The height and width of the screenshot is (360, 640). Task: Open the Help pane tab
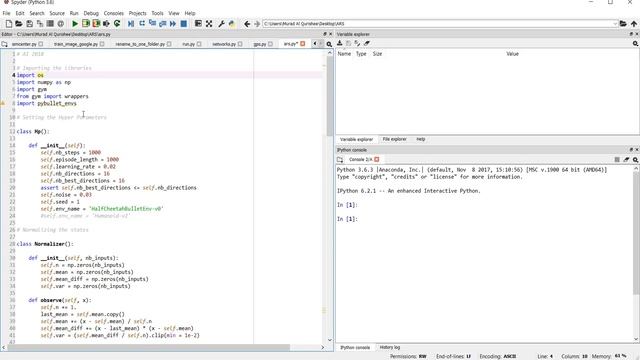click(x=421, y=139)
